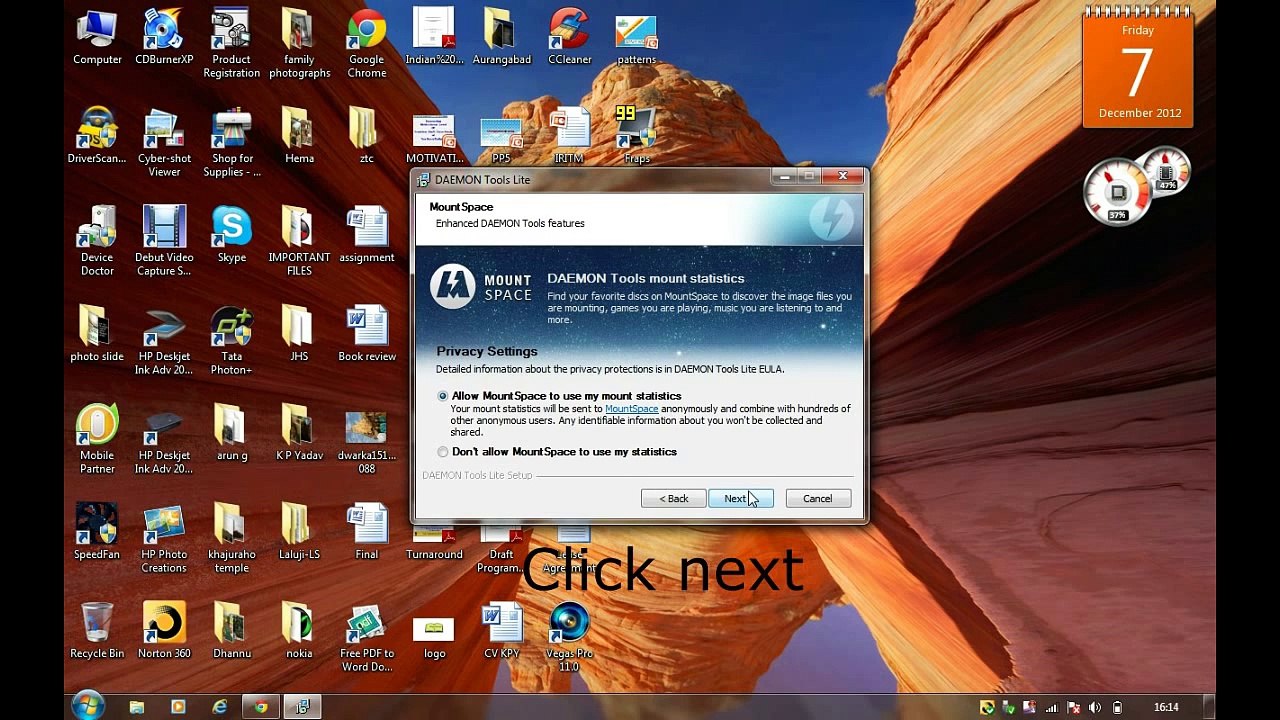
Task: Launch Skype from the desktop
Action: pyautogui.click(x=231, y=235)
